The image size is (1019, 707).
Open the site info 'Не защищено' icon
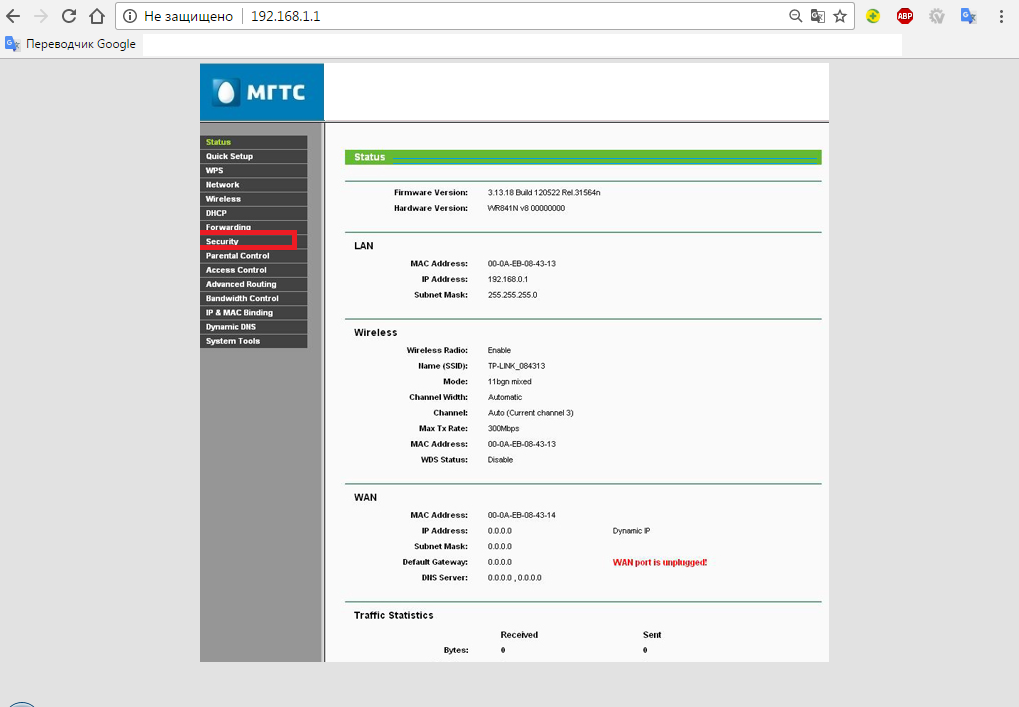(x=131, y=17)
